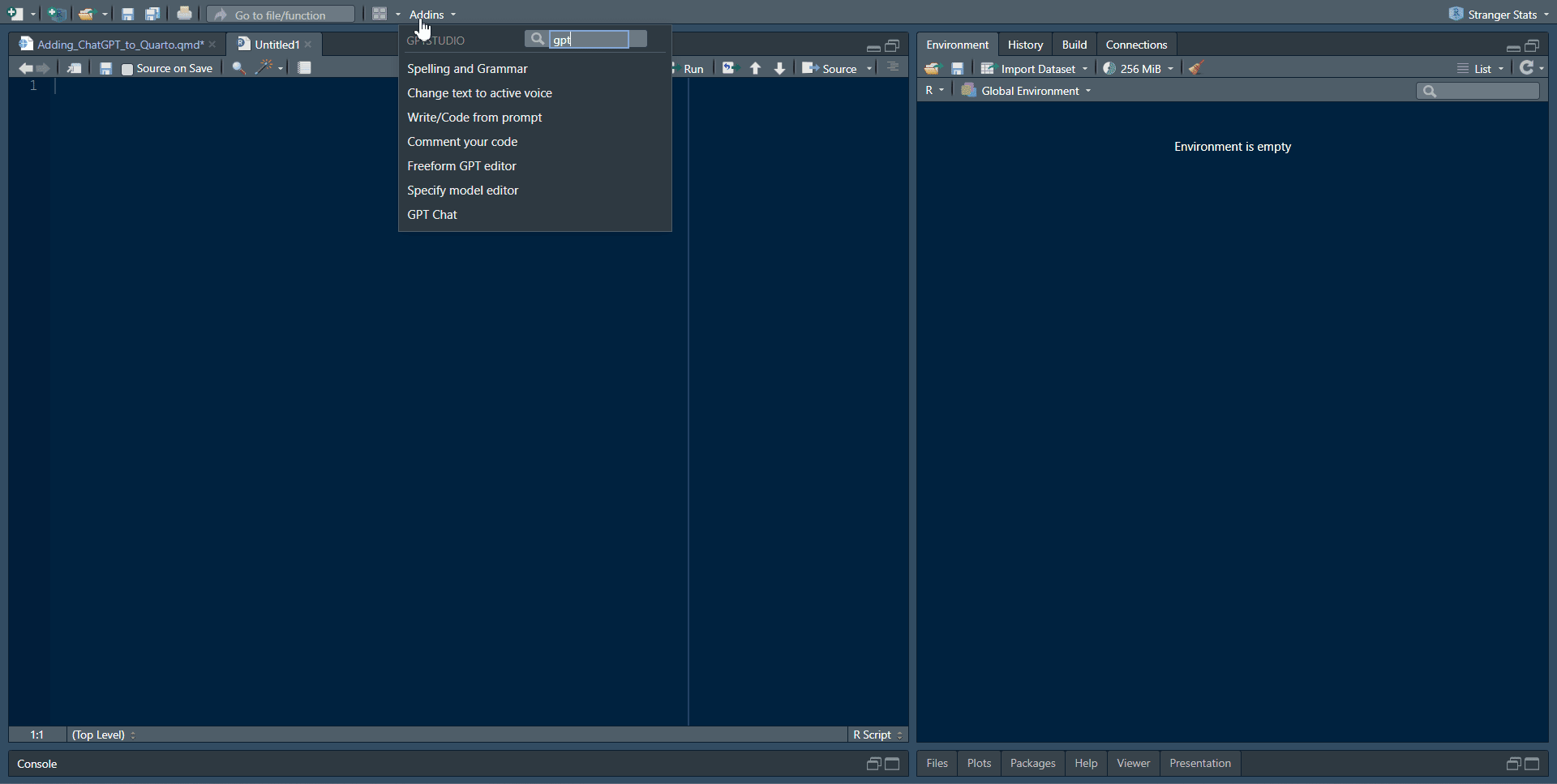Open the Addins dropdown

(x=432, y=15)
